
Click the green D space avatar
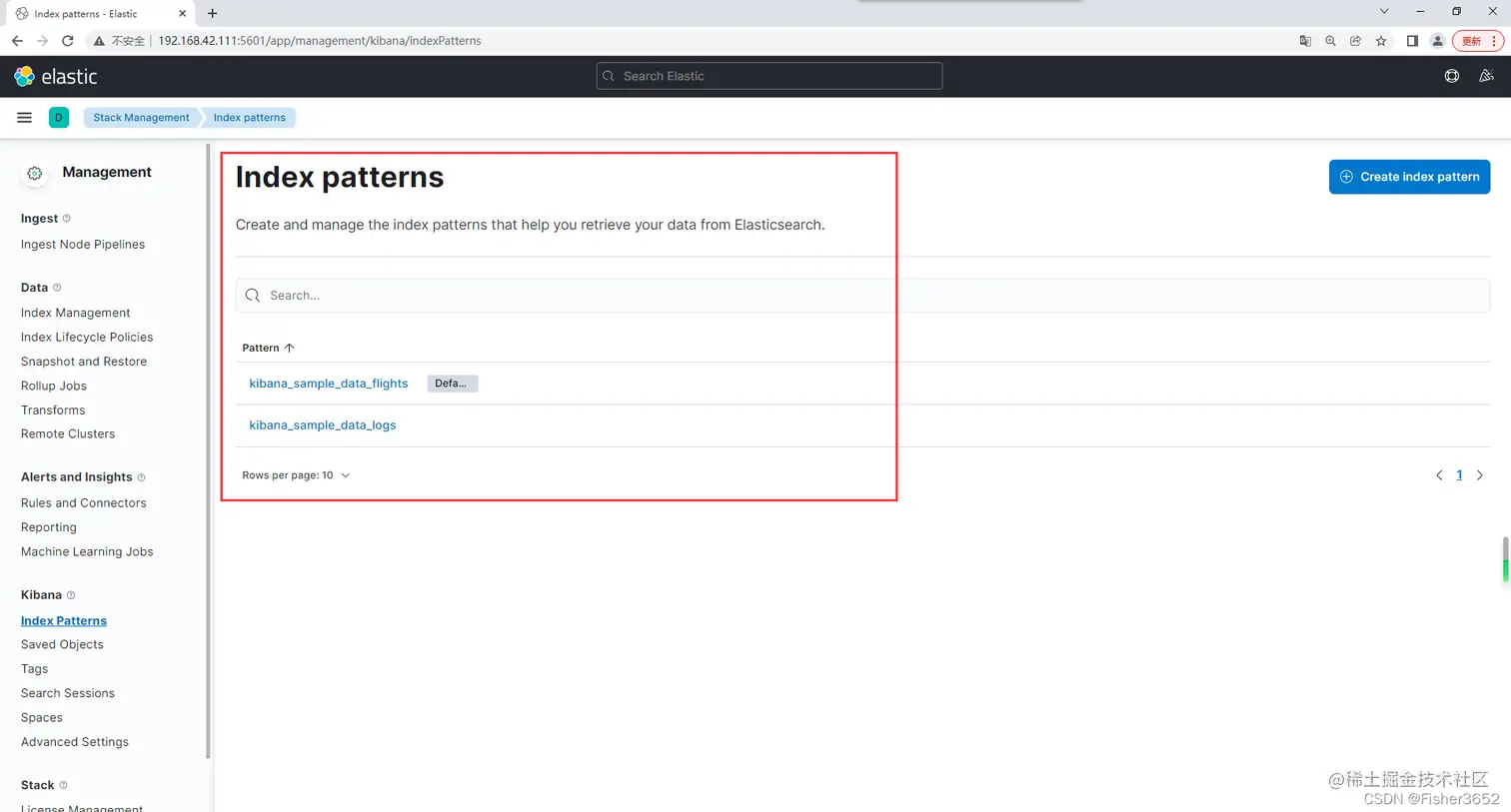58,117
